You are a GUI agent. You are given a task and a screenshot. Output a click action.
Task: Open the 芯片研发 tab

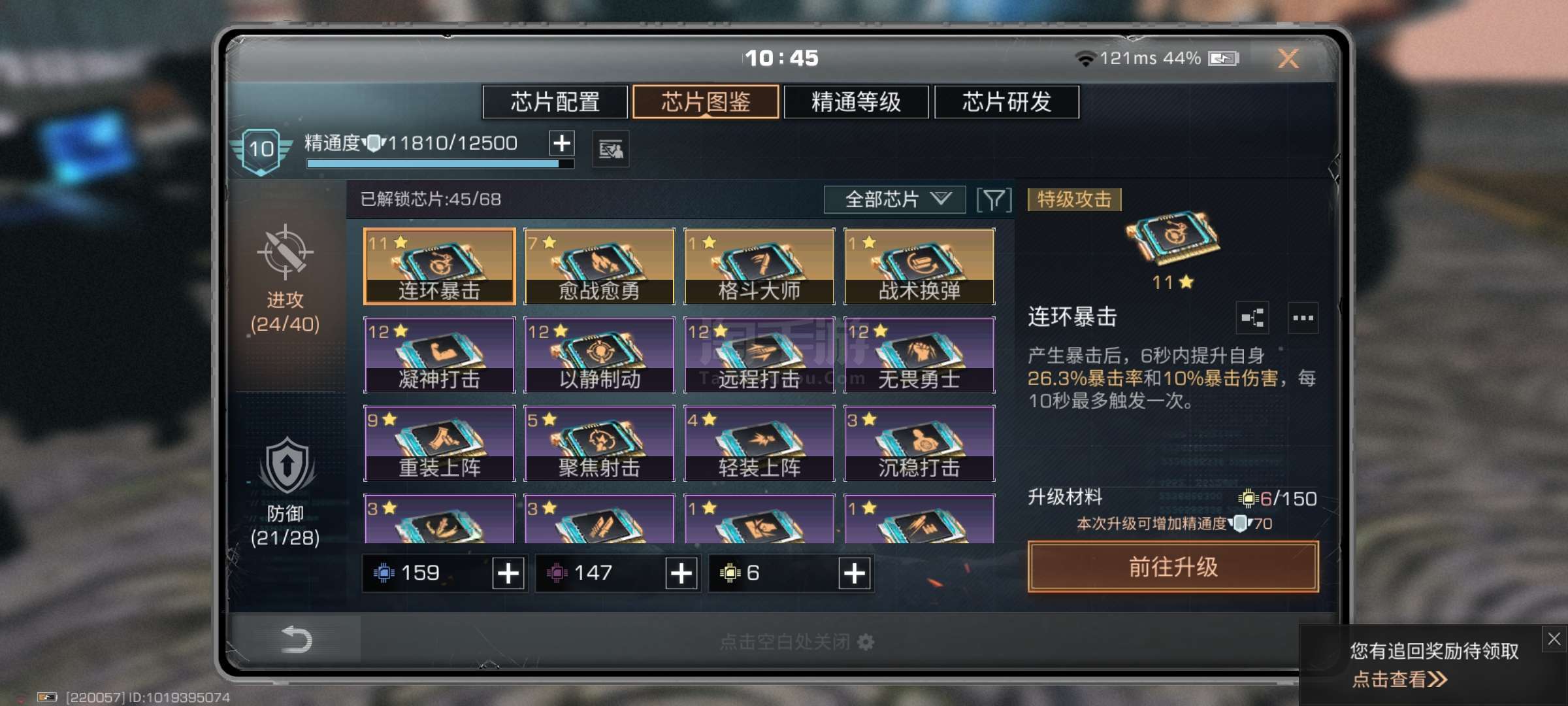(1007, 102)
